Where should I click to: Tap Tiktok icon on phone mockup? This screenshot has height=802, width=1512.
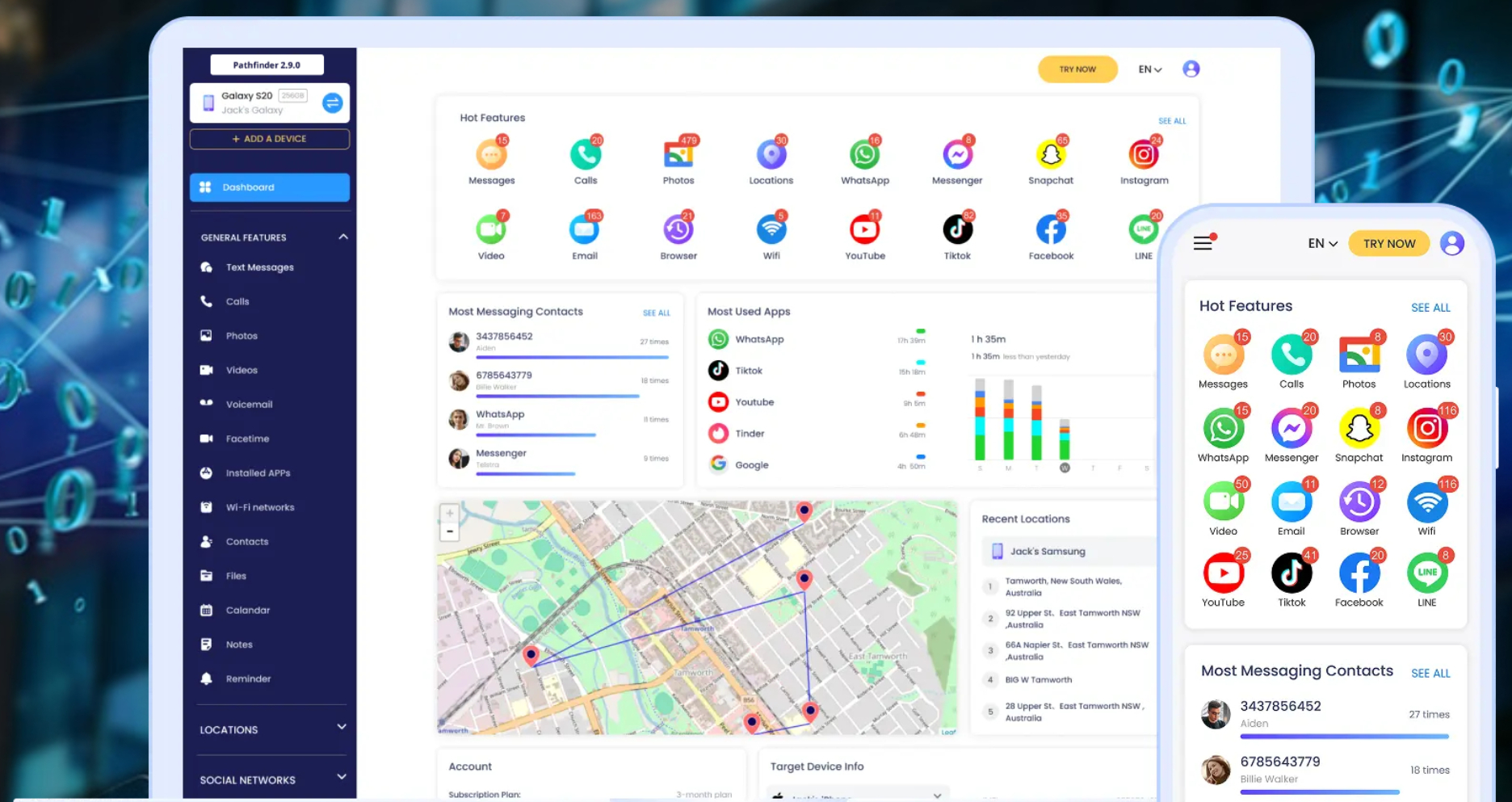click(1291, 573)
